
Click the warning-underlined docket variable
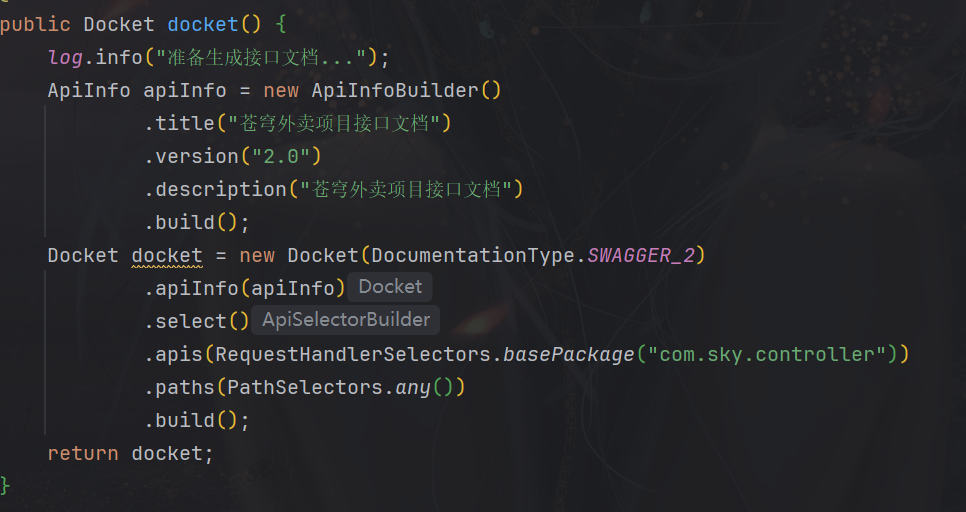166,255
